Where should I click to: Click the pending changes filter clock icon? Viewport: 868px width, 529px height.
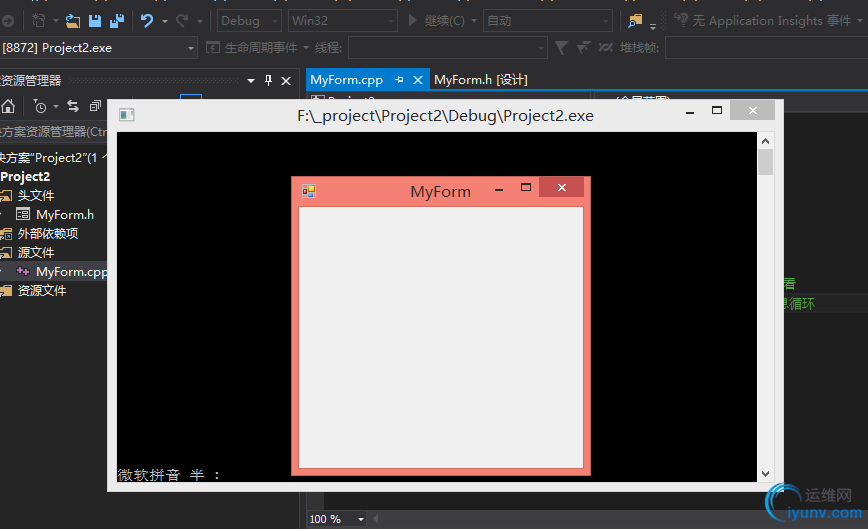click(40, 106)
